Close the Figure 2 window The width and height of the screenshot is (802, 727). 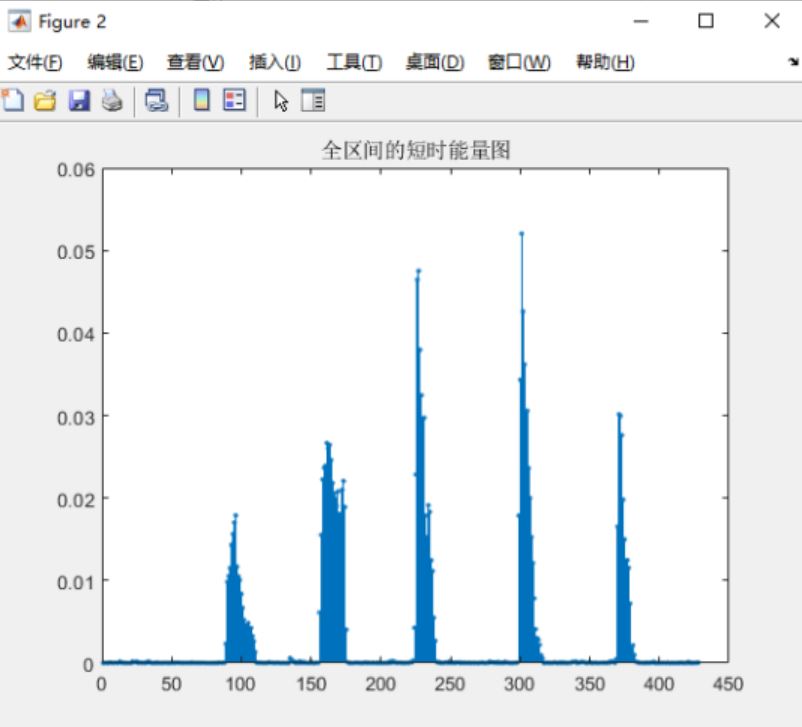point(772,21)
